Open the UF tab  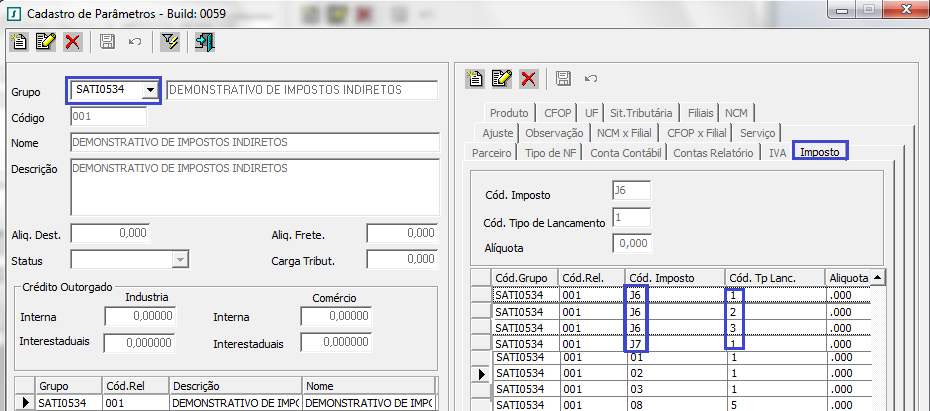click(x=591, y=113)
